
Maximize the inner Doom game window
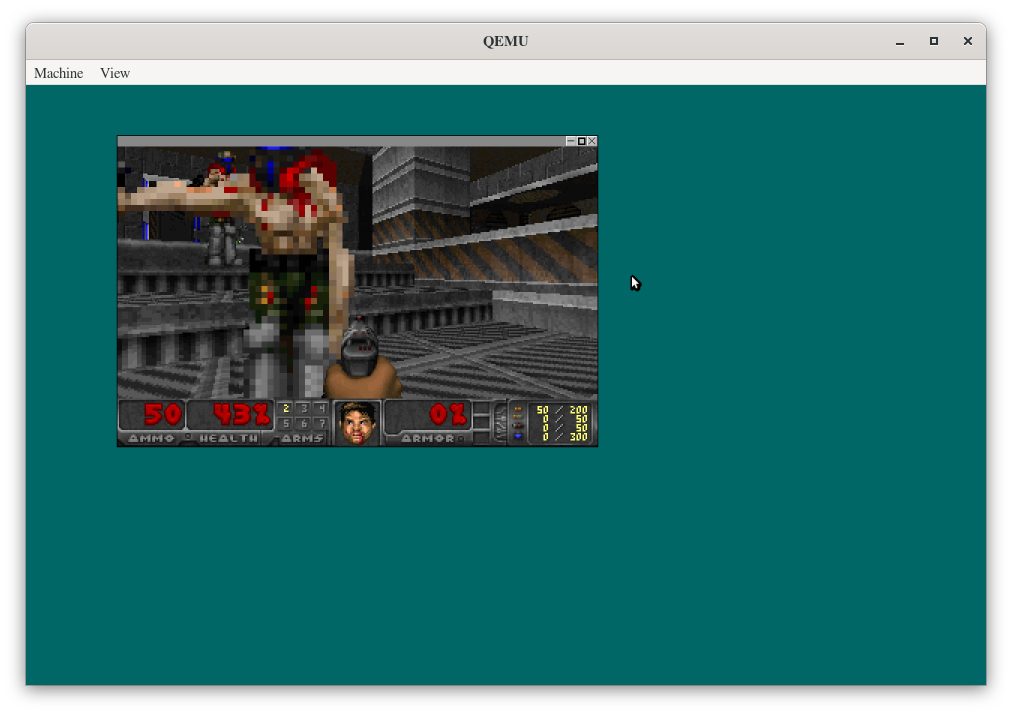click(582, 141)
